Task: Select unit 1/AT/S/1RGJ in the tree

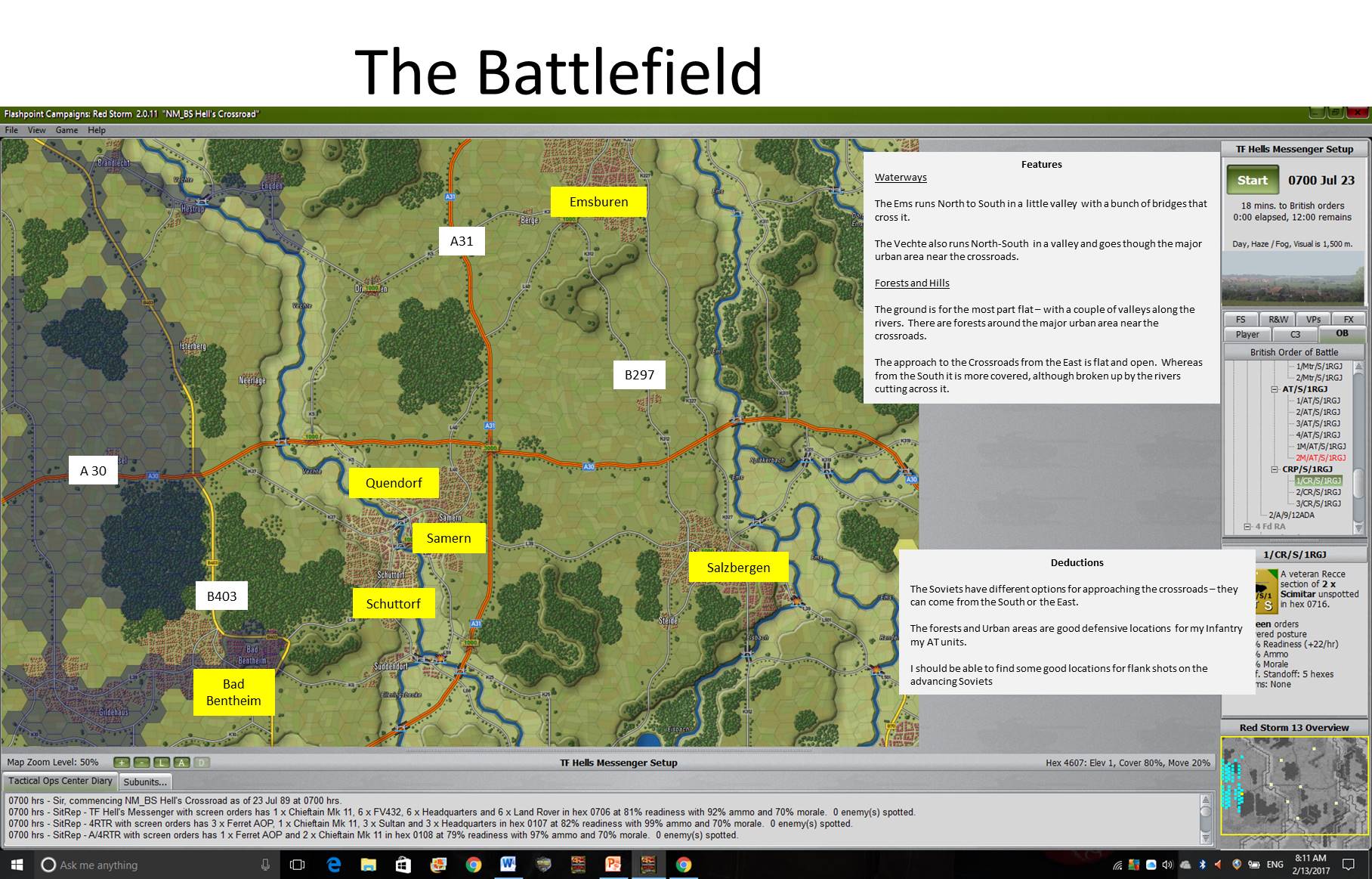Action: [1318, 401]
